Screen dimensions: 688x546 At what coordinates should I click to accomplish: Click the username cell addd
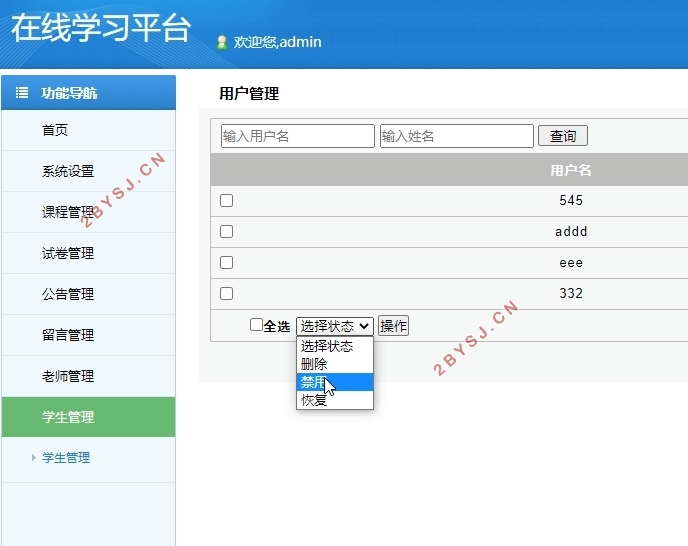coord(571,231)
